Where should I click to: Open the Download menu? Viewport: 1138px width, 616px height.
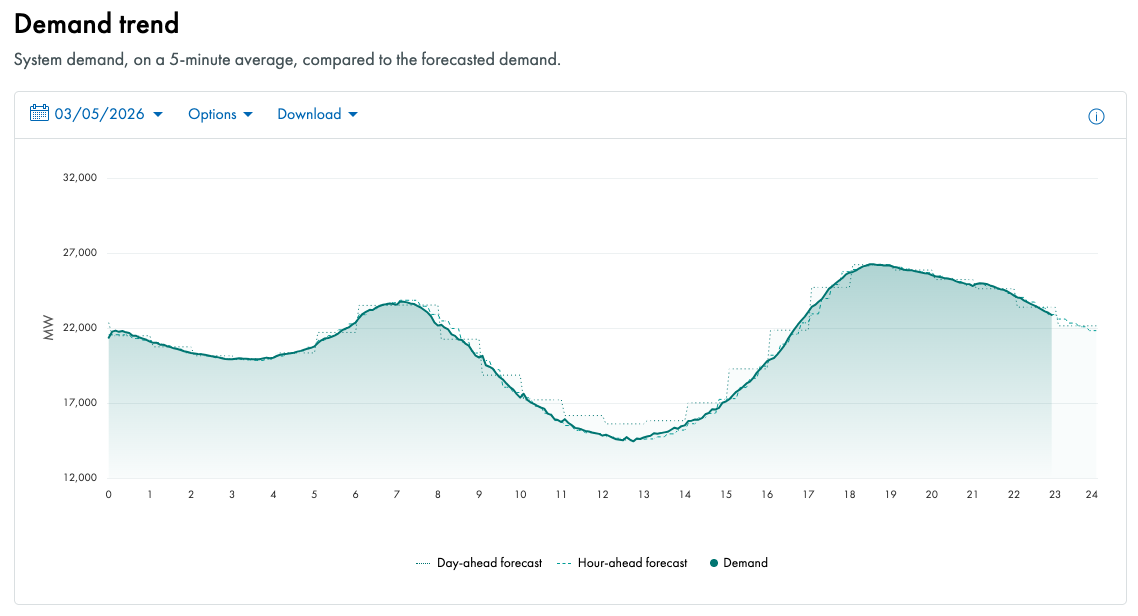[x=309, y=114]
